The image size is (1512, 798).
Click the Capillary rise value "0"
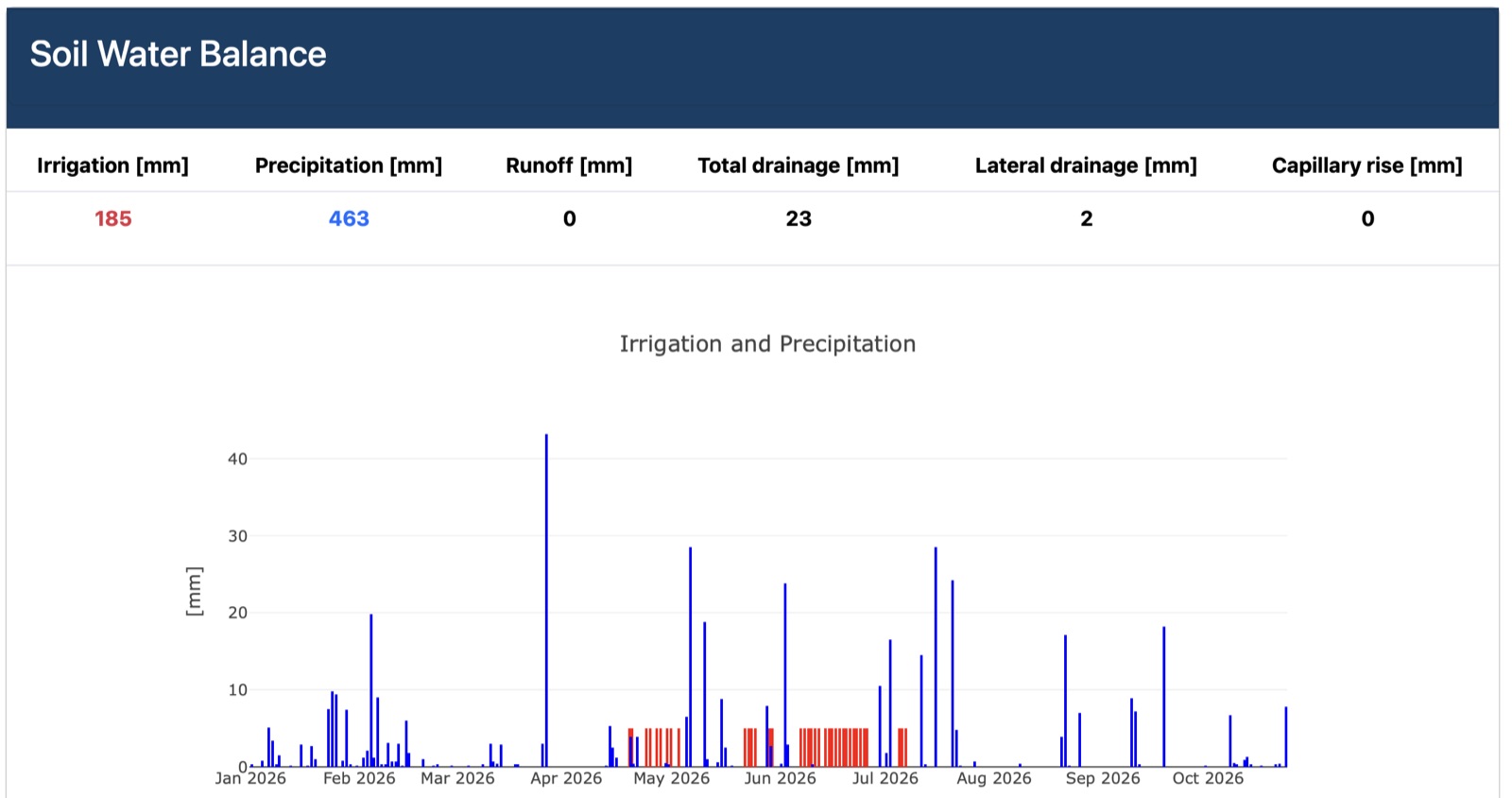click(x=1367, y=218)
